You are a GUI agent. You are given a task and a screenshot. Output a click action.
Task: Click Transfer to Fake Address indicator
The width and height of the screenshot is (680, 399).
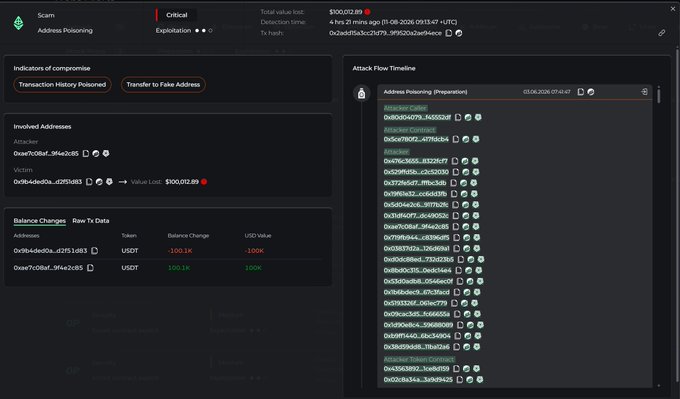coord(163,85)
